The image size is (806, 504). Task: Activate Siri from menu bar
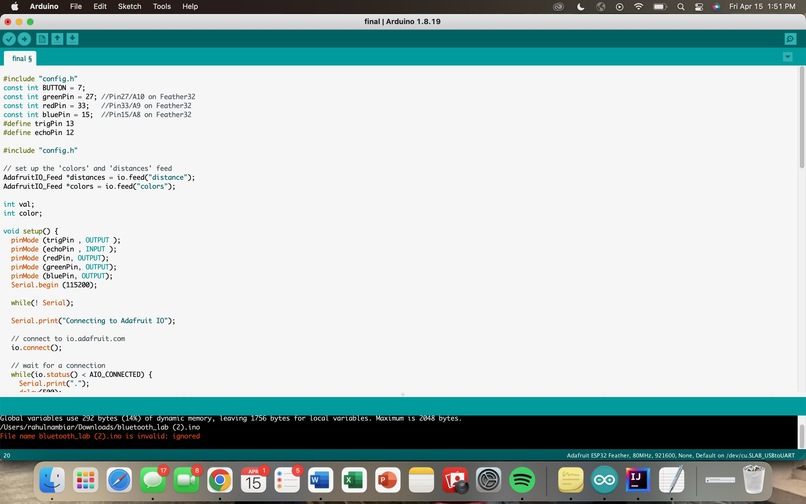click(x=716, y=7)
